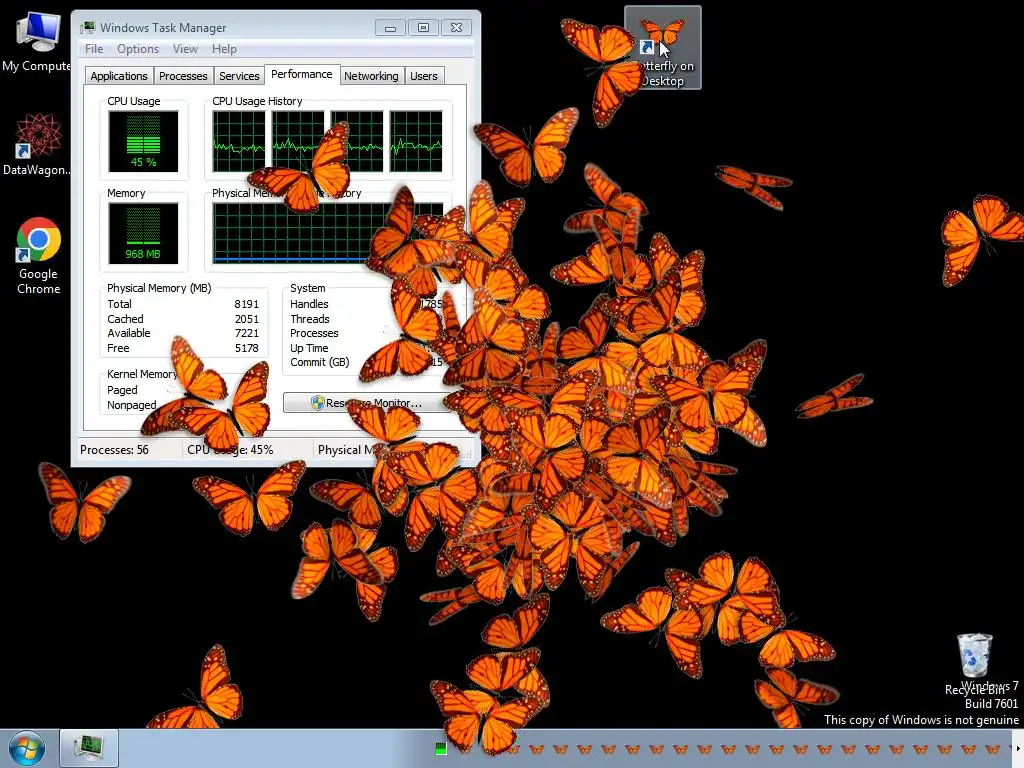Click the Threads label under System
Image resolution: width=1024 pixels, height=768 pixels.
pos(310,319)
